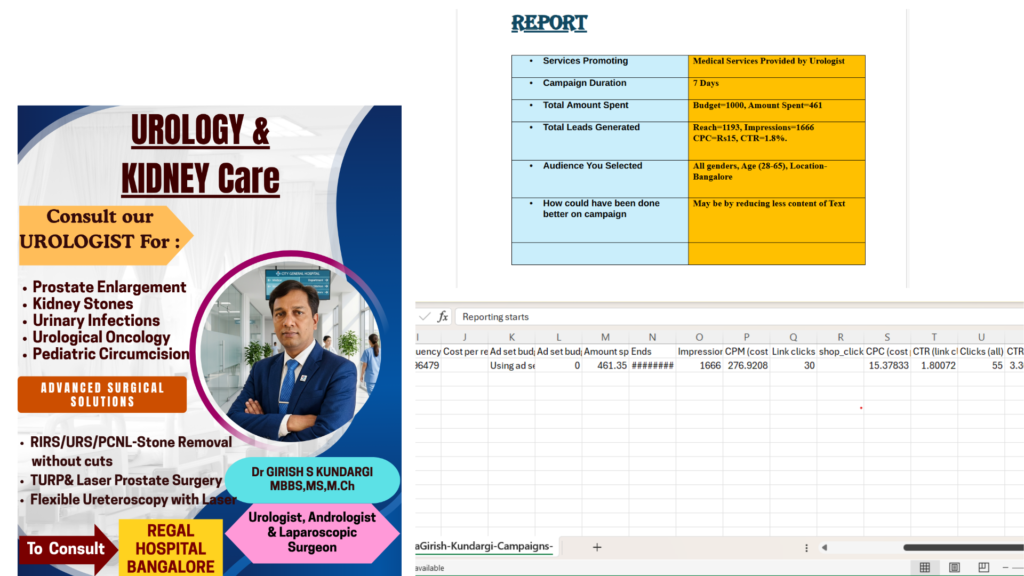Click the Link clicks value 30
Viewport: 1024px width, 576px height.
793,366
